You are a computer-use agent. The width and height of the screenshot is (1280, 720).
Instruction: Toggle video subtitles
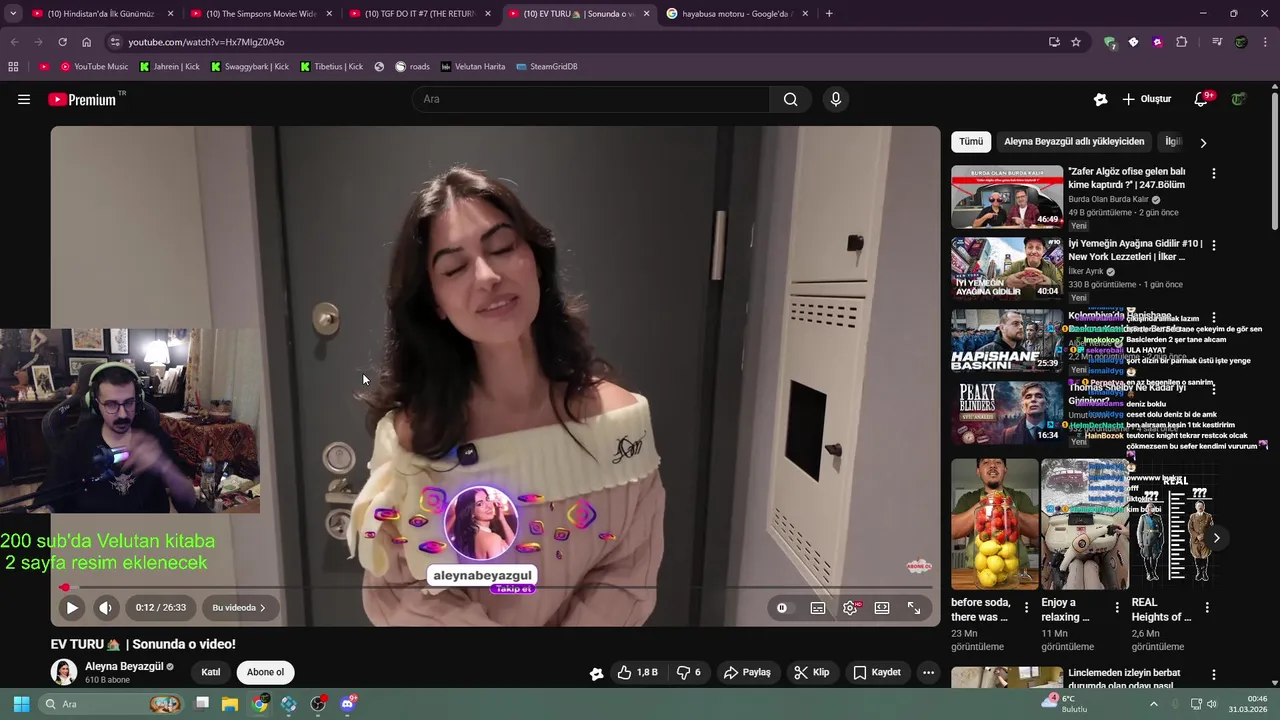[818, 607]
